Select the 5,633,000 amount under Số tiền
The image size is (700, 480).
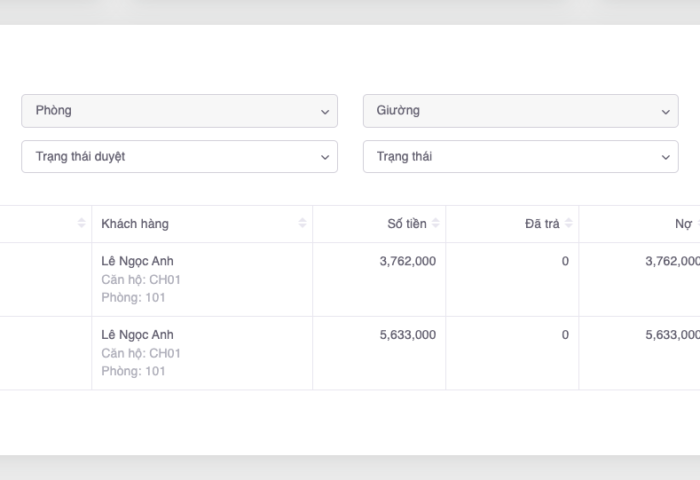pos(407,335)
